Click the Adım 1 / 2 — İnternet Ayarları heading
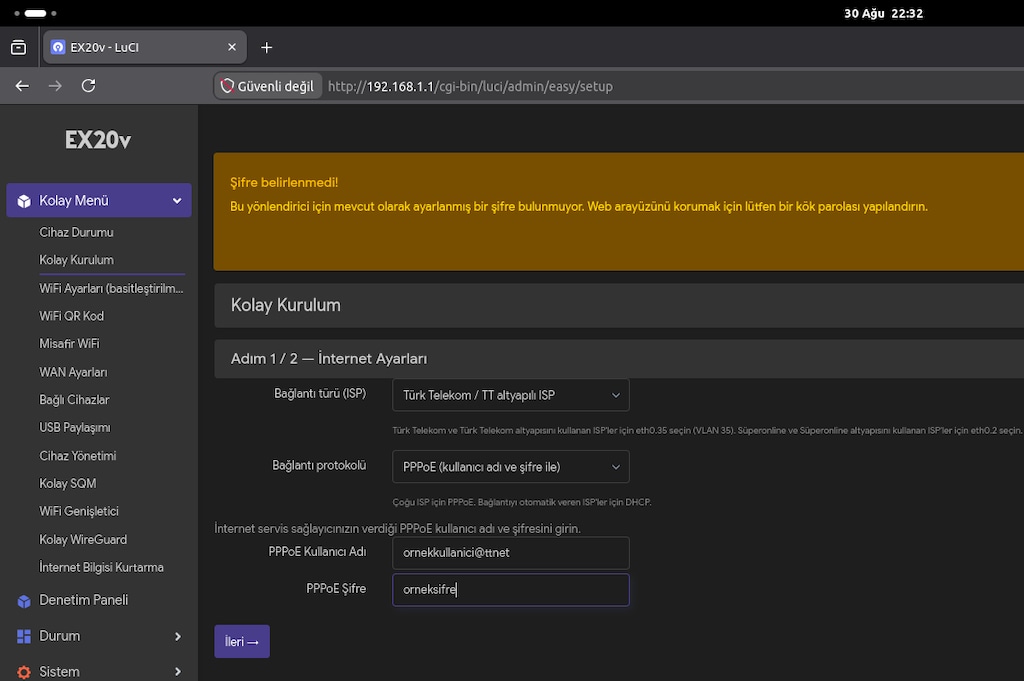This screenshot has height=681, width=1024. 329,358
